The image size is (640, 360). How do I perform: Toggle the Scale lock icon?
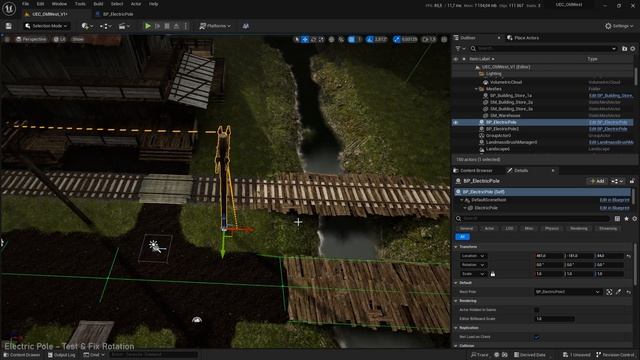[x=493, y=274]
